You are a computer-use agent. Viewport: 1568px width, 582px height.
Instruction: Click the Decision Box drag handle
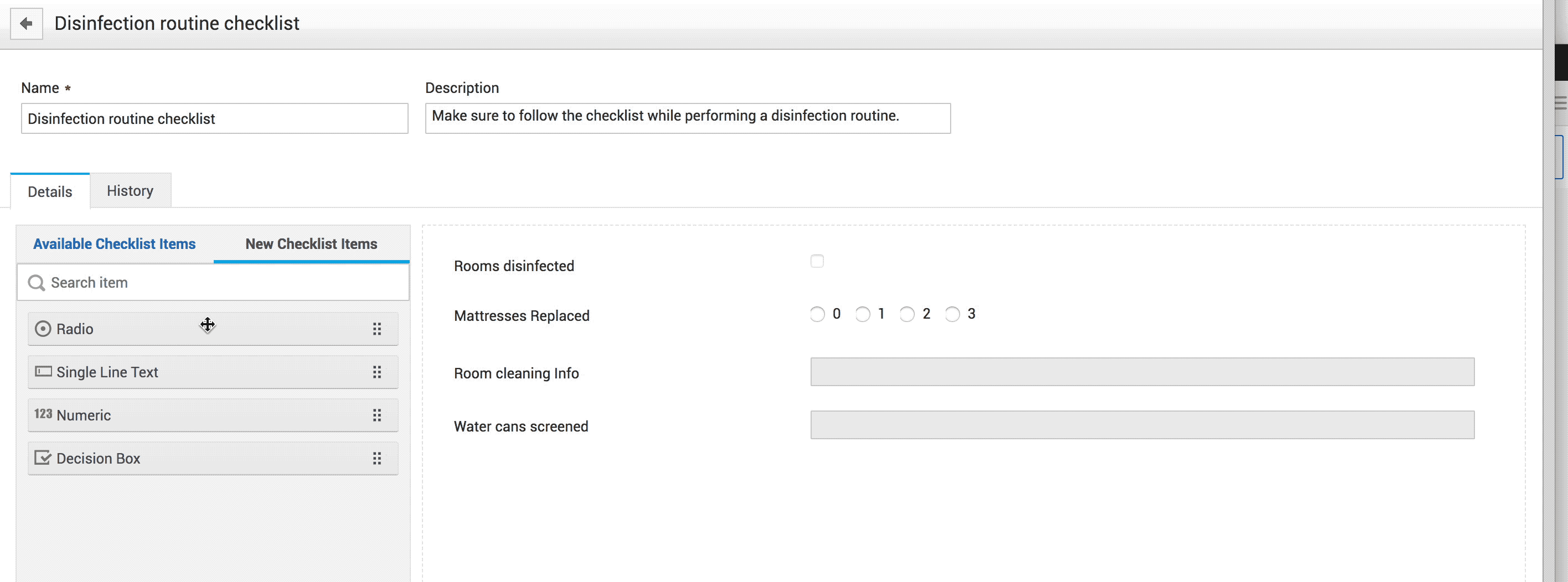(377, 459)
